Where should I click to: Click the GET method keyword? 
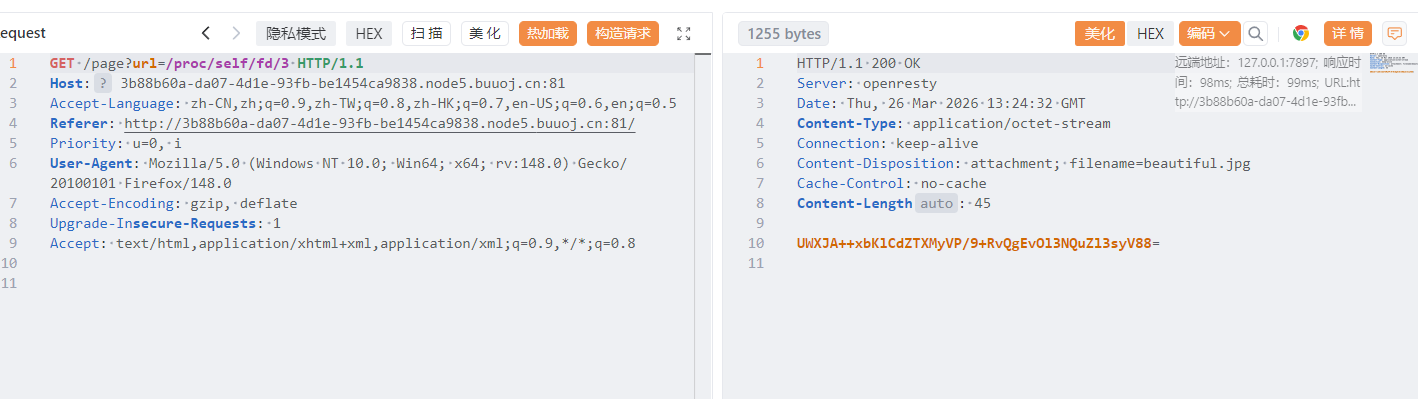point(62,63)
